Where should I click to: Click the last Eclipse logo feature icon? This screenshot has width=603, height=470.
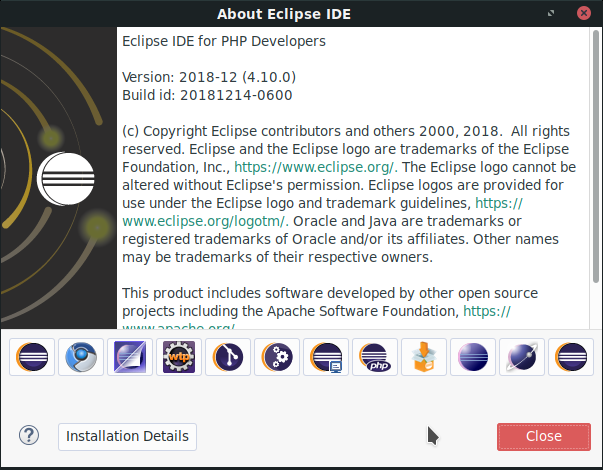click(571, 357)
